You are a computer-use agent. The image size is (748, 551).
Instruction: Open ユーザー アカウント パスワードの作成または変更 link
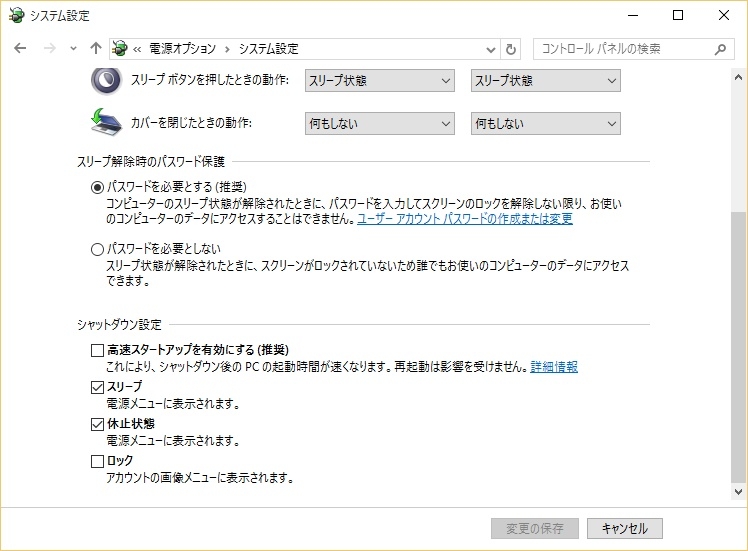click(465, 218)
